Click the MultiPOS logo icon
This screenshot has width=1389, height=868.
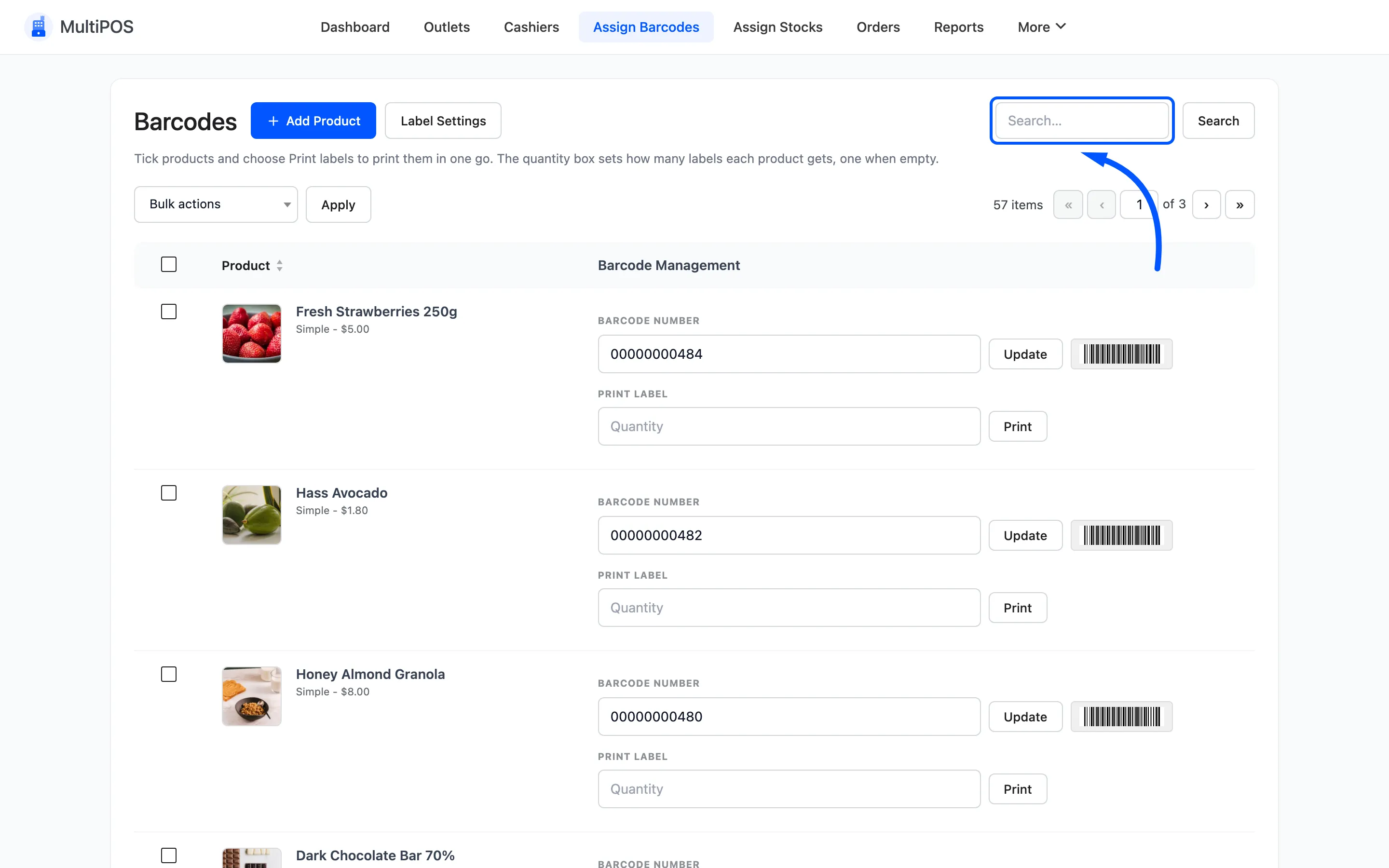(39, 27)
